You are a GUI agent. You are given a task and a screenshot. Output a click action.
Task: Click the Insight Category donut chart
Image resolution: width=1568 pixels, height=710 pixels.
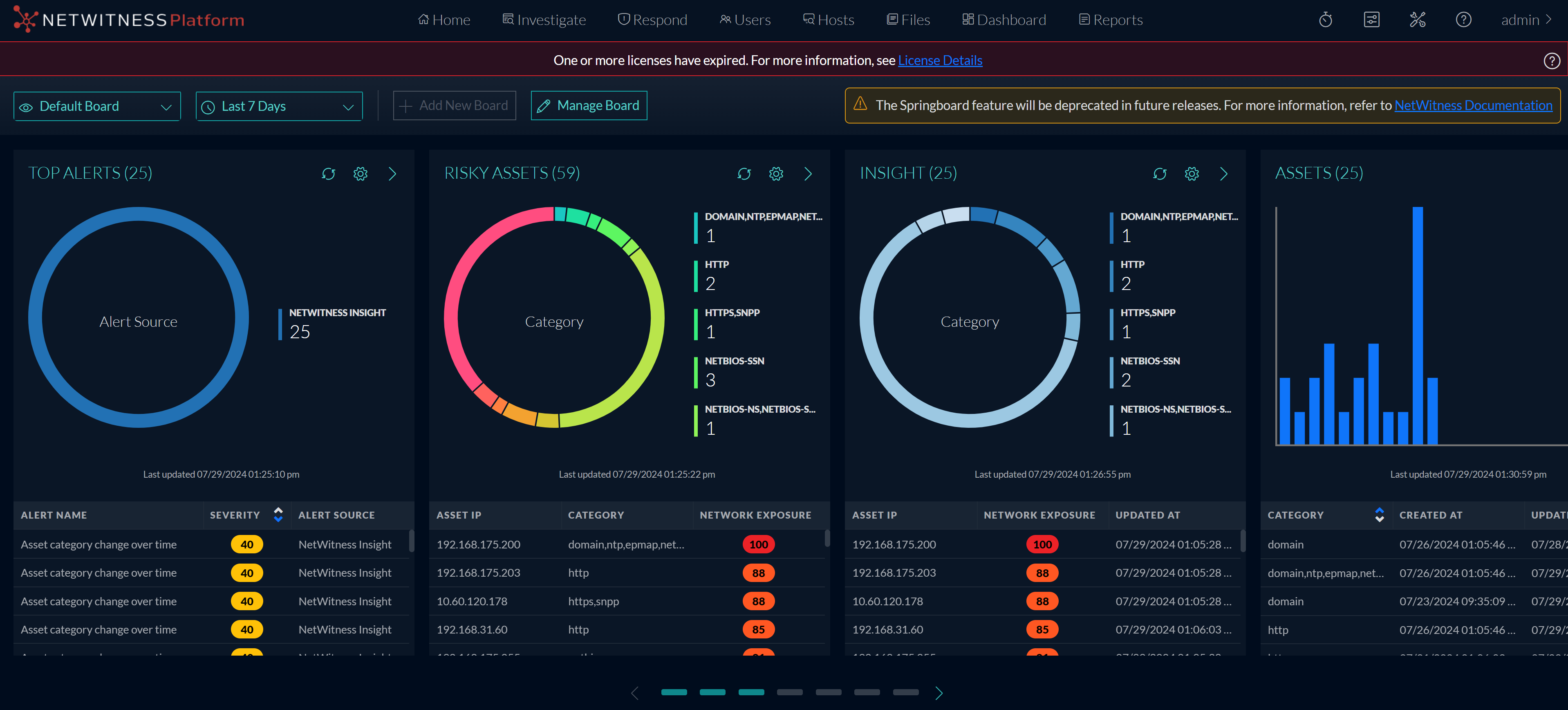click(x=867, y=317)
